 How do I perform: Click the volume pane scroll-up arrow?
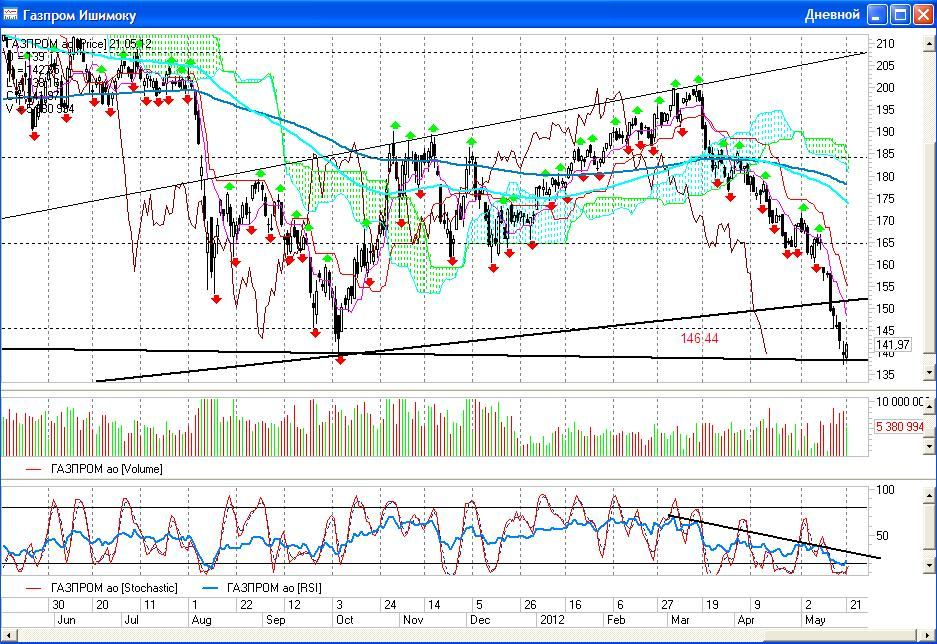(929, 406)
